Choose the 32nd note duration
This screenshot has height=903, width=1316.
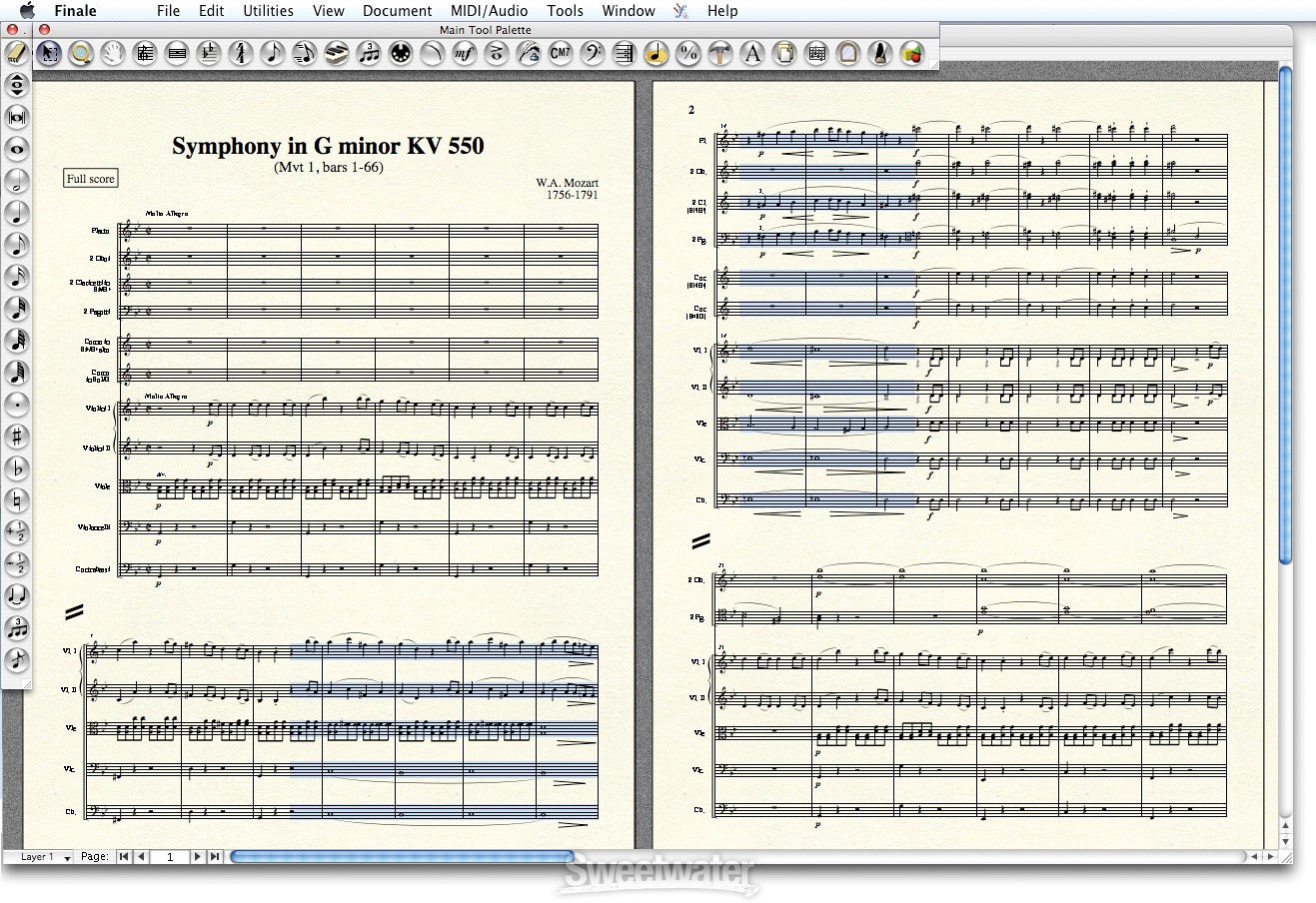(x=17, y=309)
